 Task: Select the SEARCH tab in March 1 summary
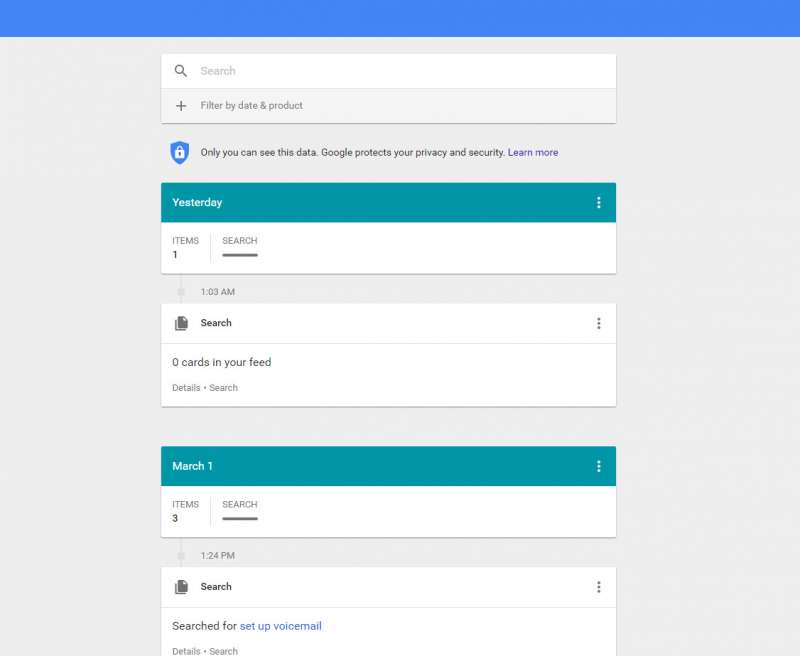(240, 511)
